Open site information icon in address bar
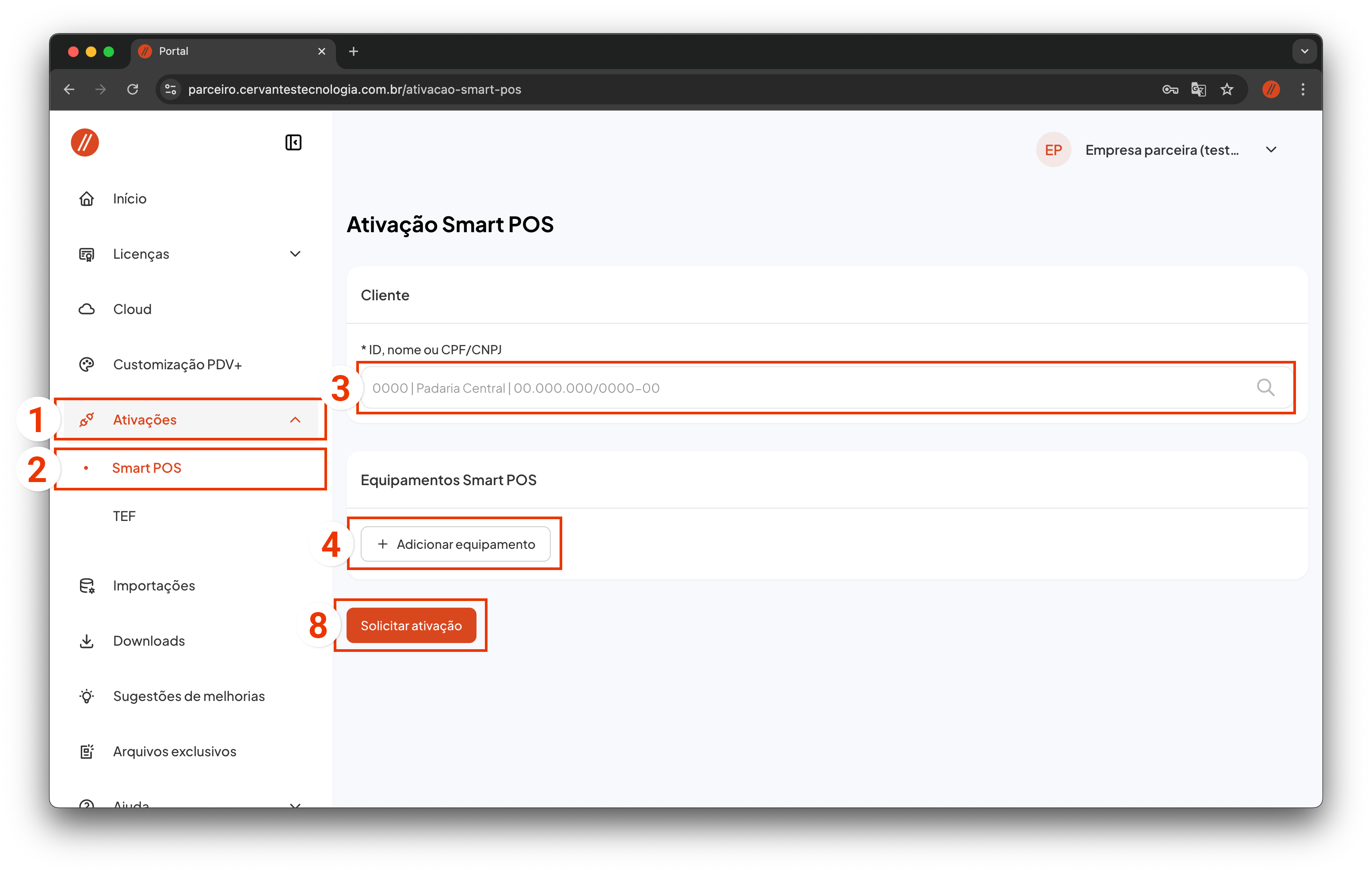 (170, 89)
